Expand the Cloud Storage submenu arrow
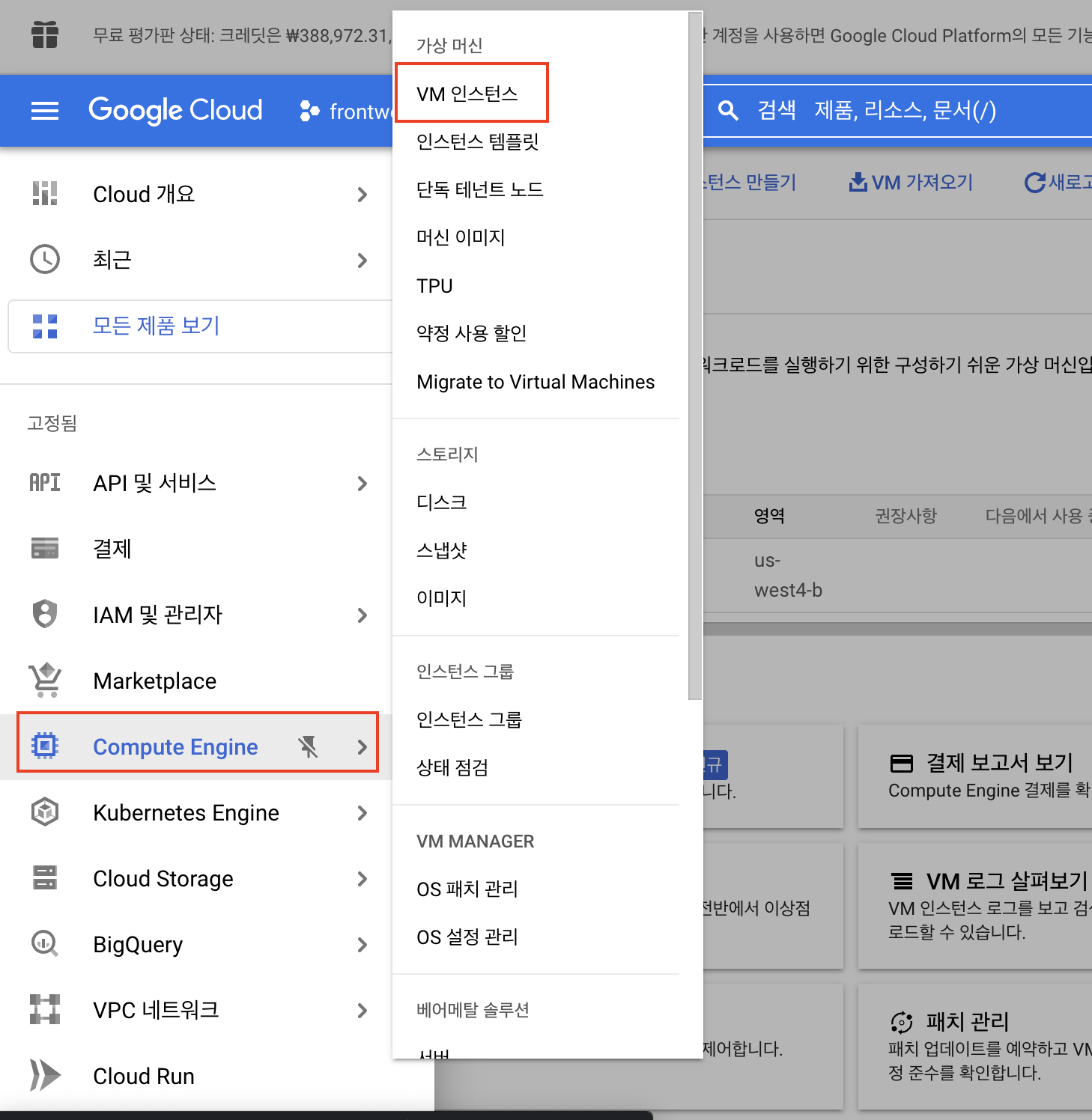The width and height of the screenshot is (1092, 1120). (x=363, y=879)
